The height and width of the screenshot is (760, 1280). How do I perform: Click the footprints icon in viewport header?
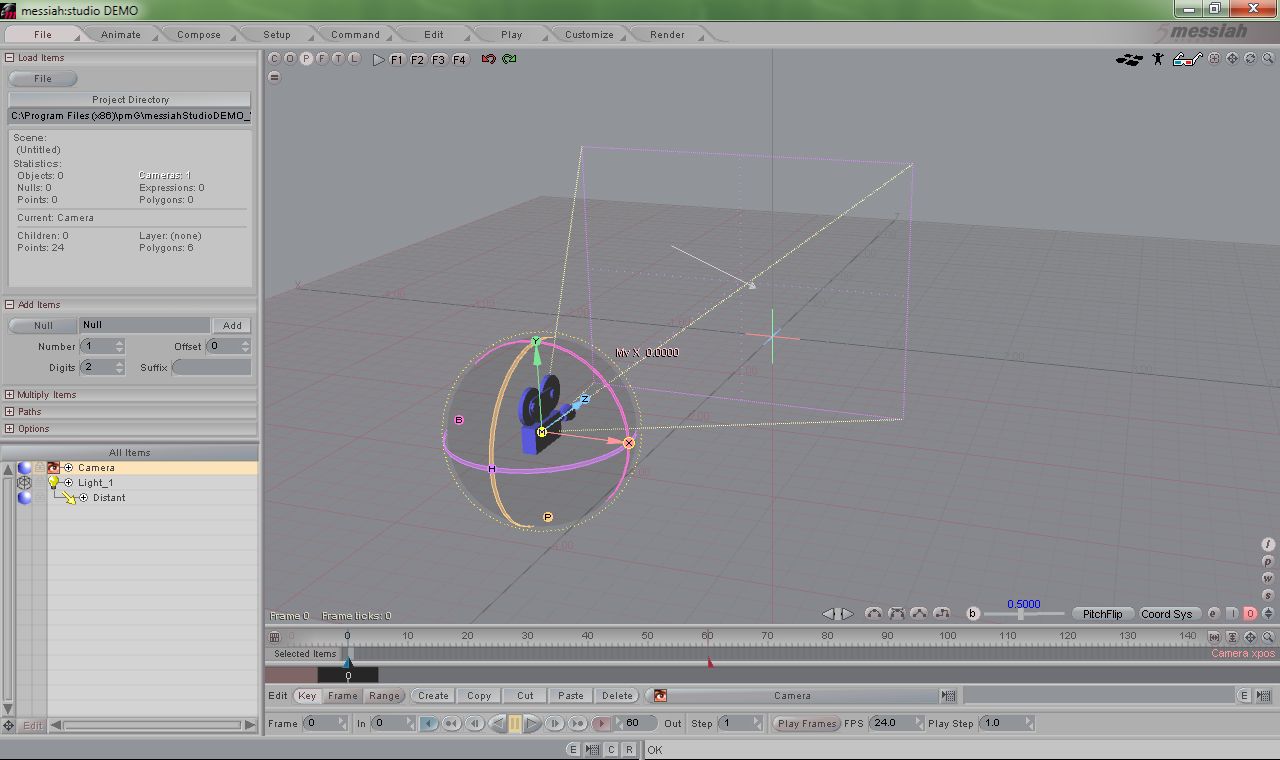1129,59
